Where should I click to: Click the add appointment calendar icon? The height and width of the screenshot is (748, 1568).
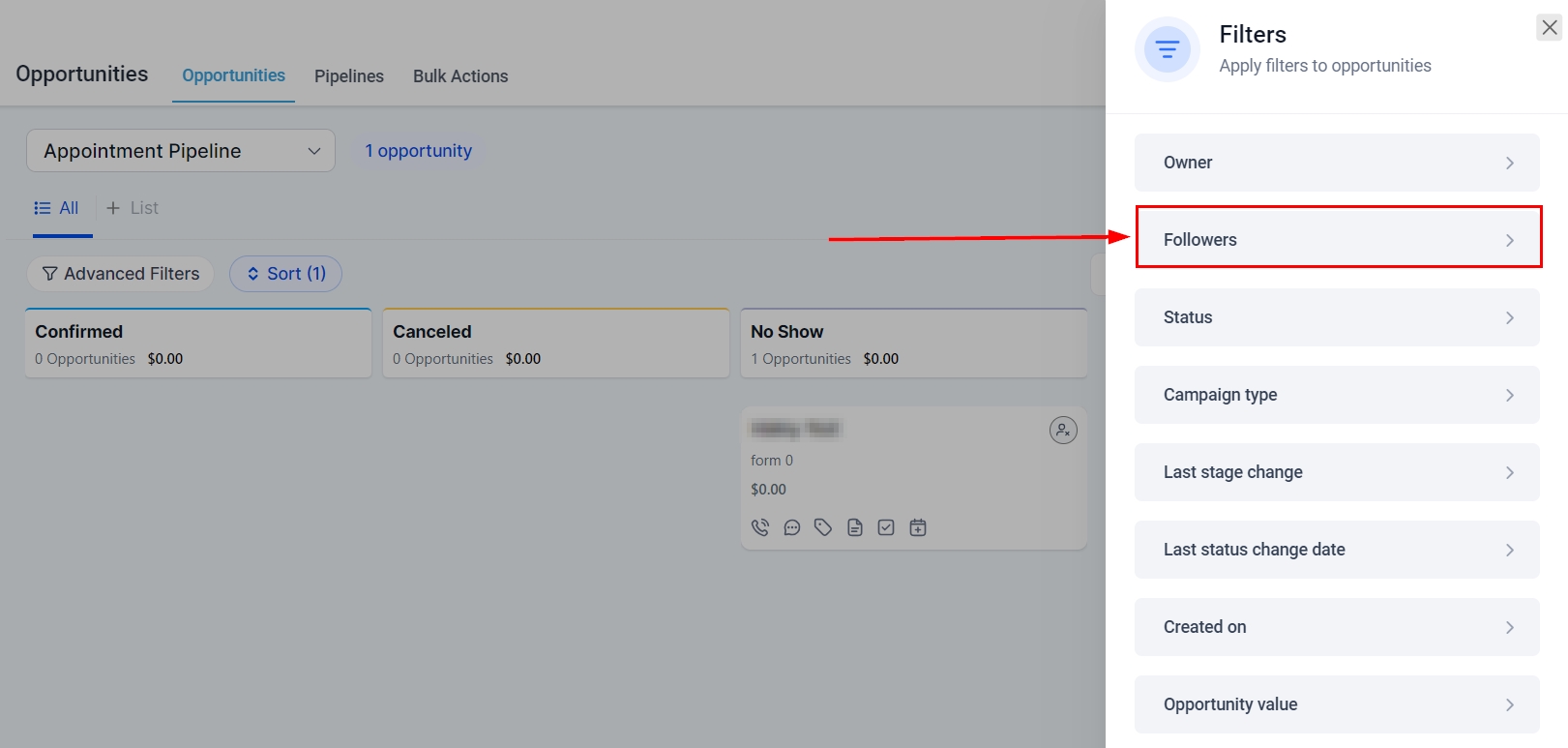coord(918,527)
